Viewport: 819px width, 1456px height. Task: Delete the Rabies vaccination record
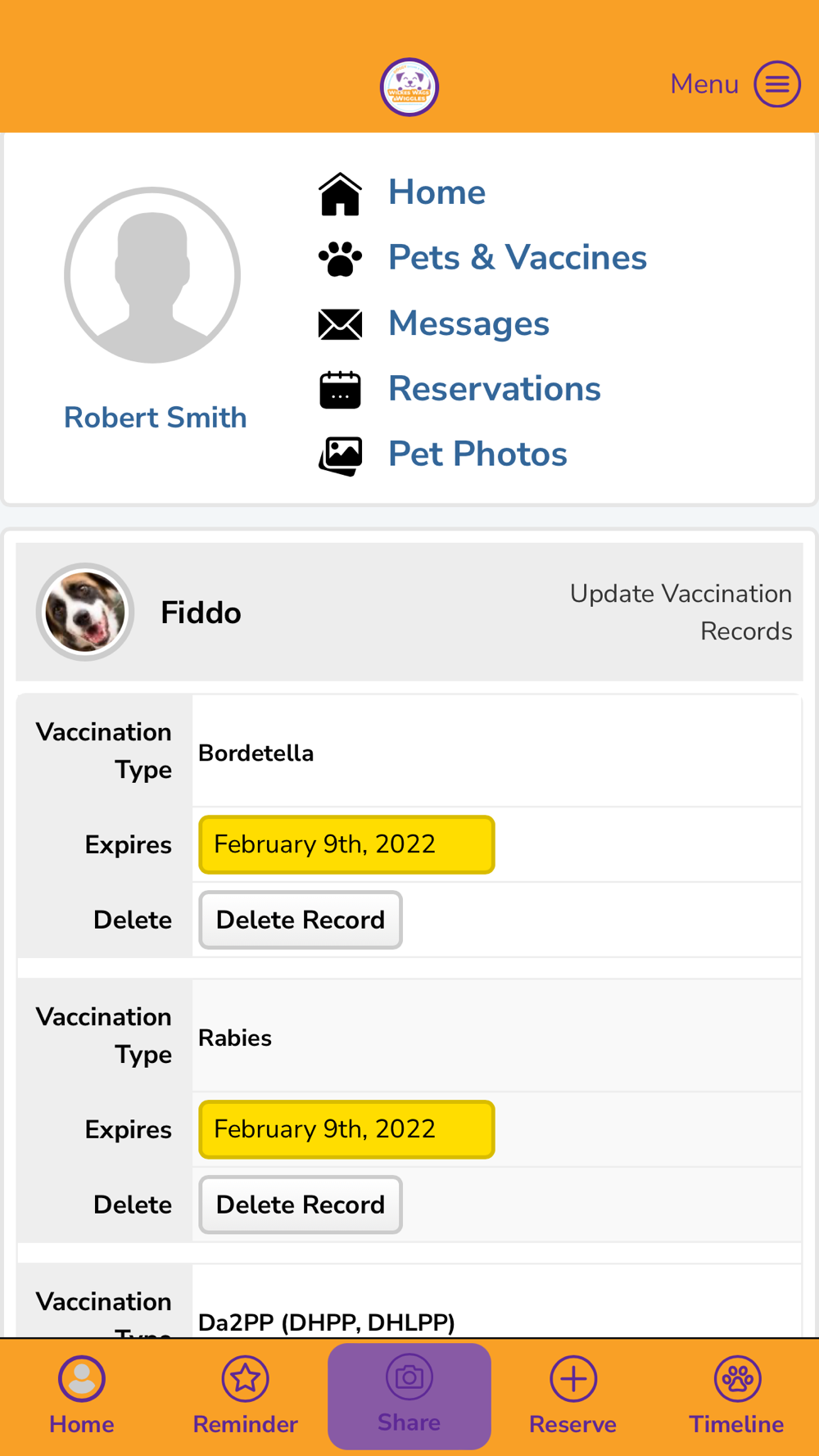tap(301, 1205)
